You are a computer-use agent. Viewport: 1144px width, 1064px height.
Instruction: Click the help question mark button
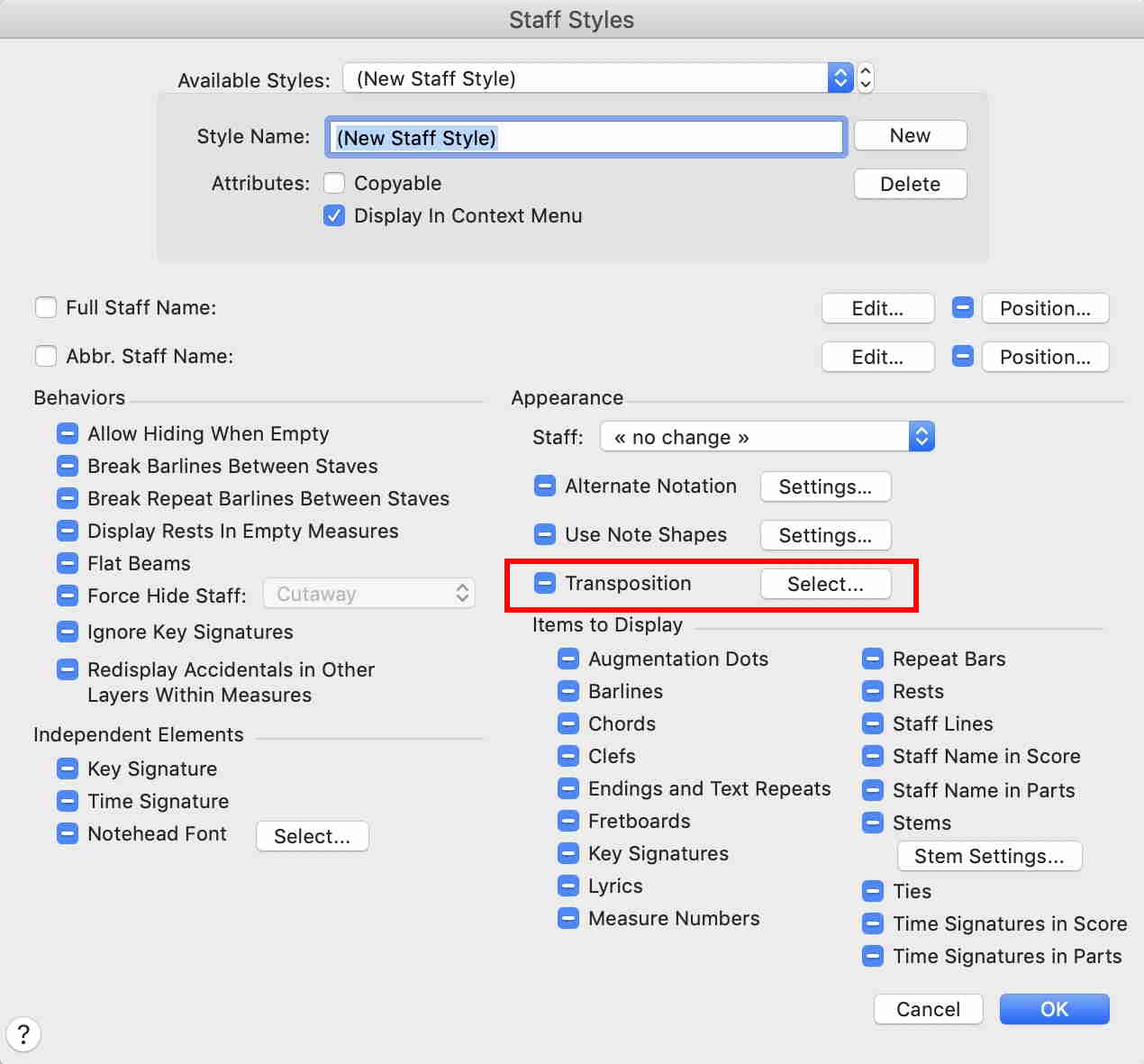[23, 1034]
